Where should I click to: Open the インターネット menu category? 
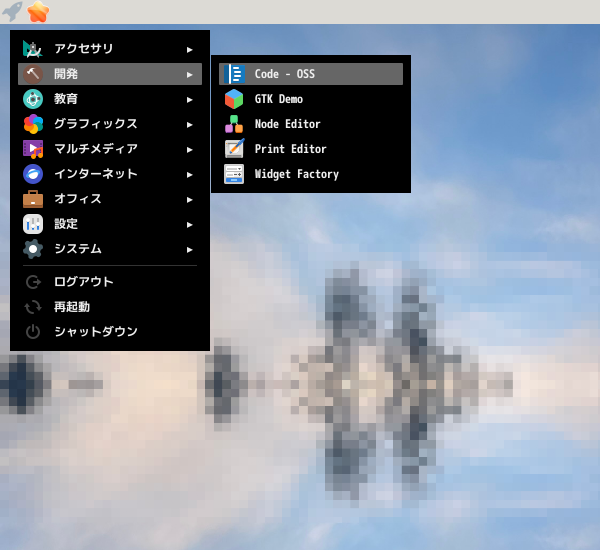click(110, 174)
